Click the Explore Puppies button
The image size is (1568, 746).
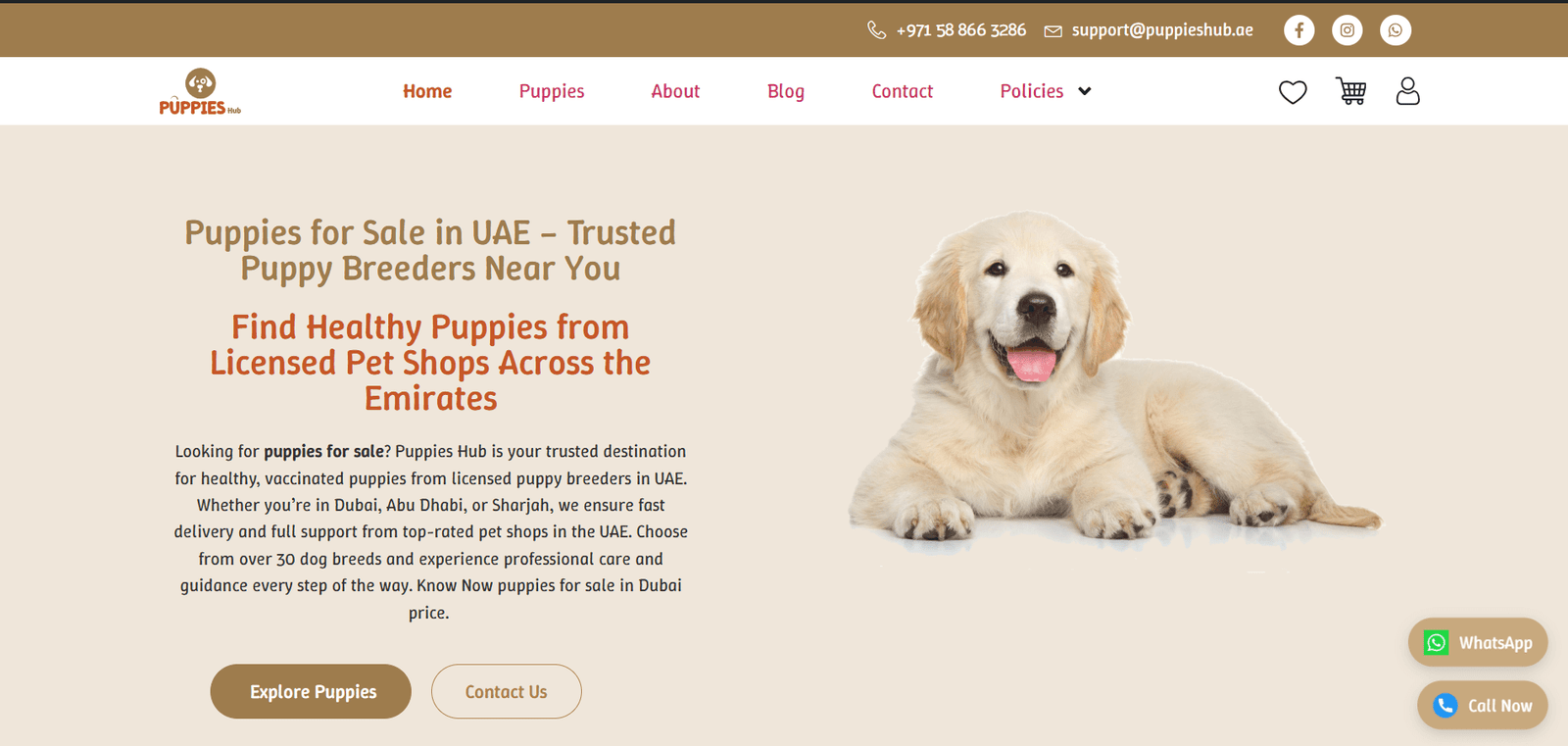[x=311, y=691]
